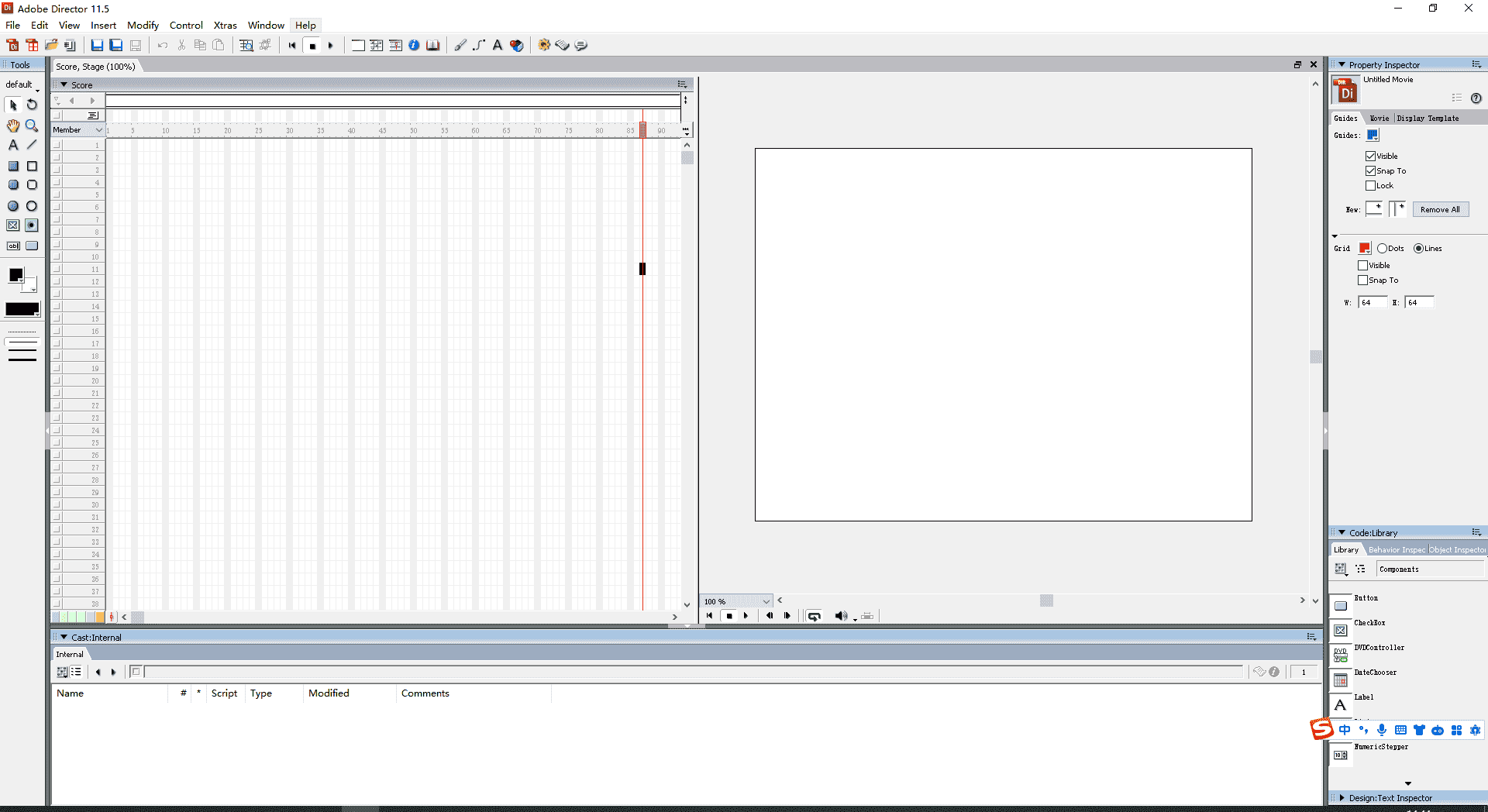Open the Stage window icon
1488x812 pixels.
358,45
